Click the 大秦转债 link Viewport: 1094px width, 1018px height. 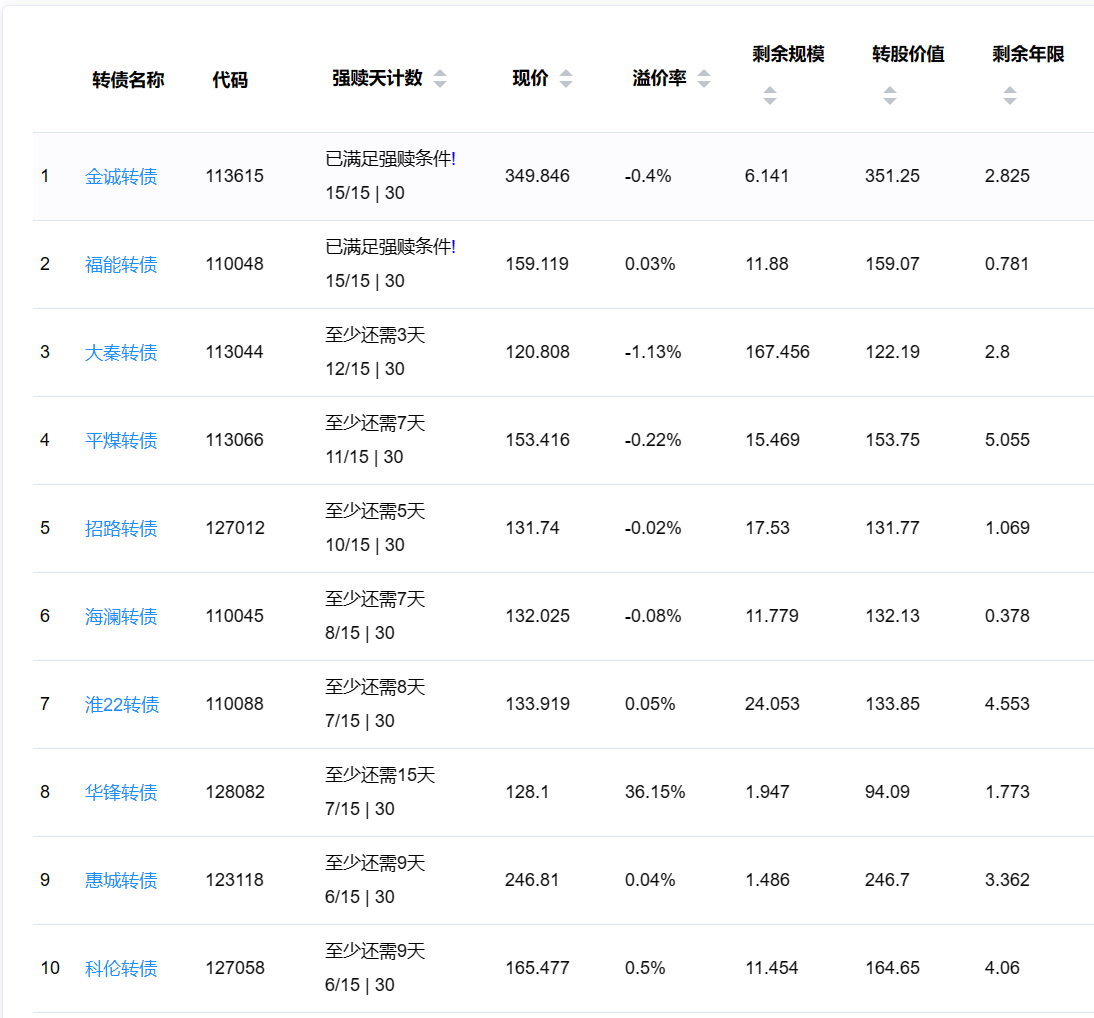tap(121, 353)
